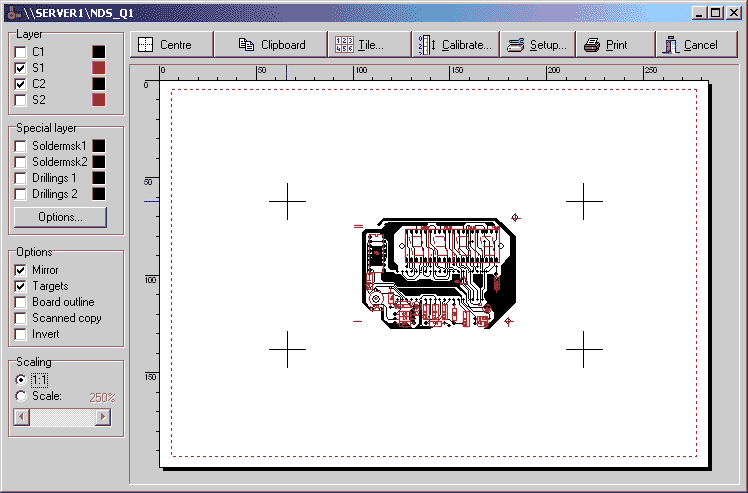Select the 1:1 scaling radio button

21,380
